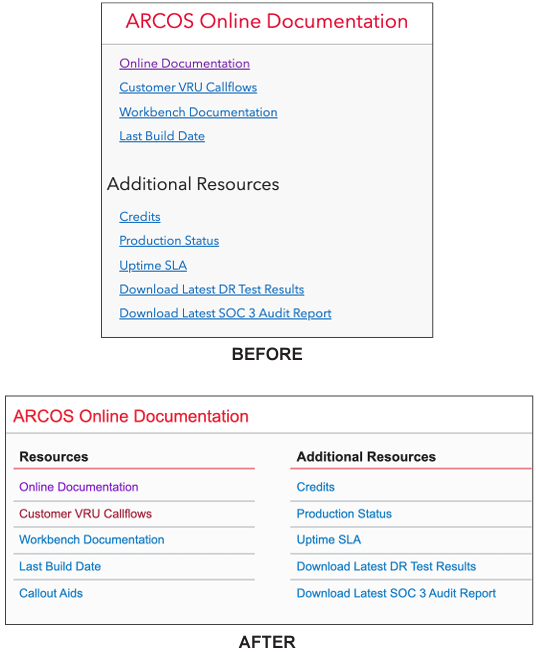Click Credits in Additional Resources column

315,487
